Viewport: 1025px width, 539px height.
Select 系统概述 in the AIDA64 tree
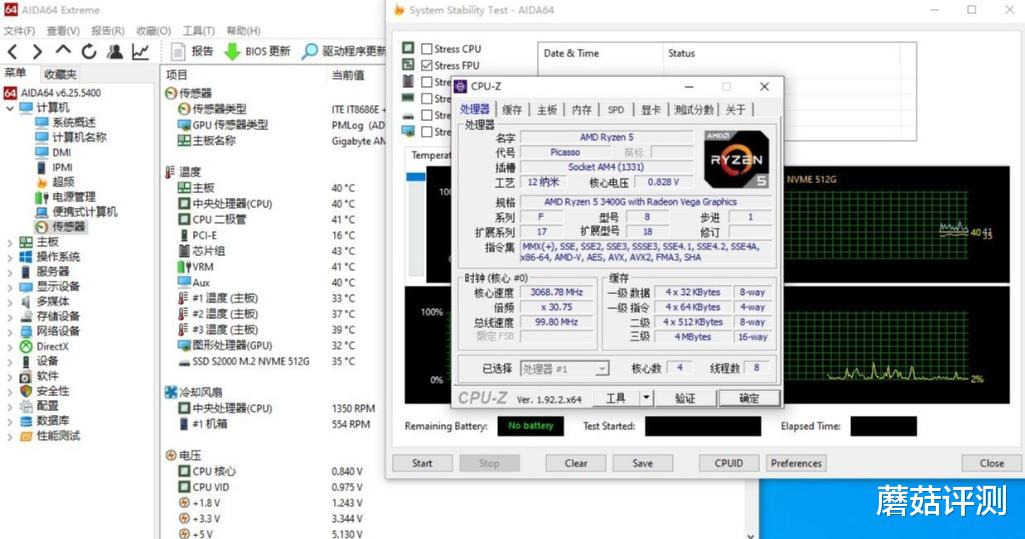pyautogui.click(x=74, y=122)
